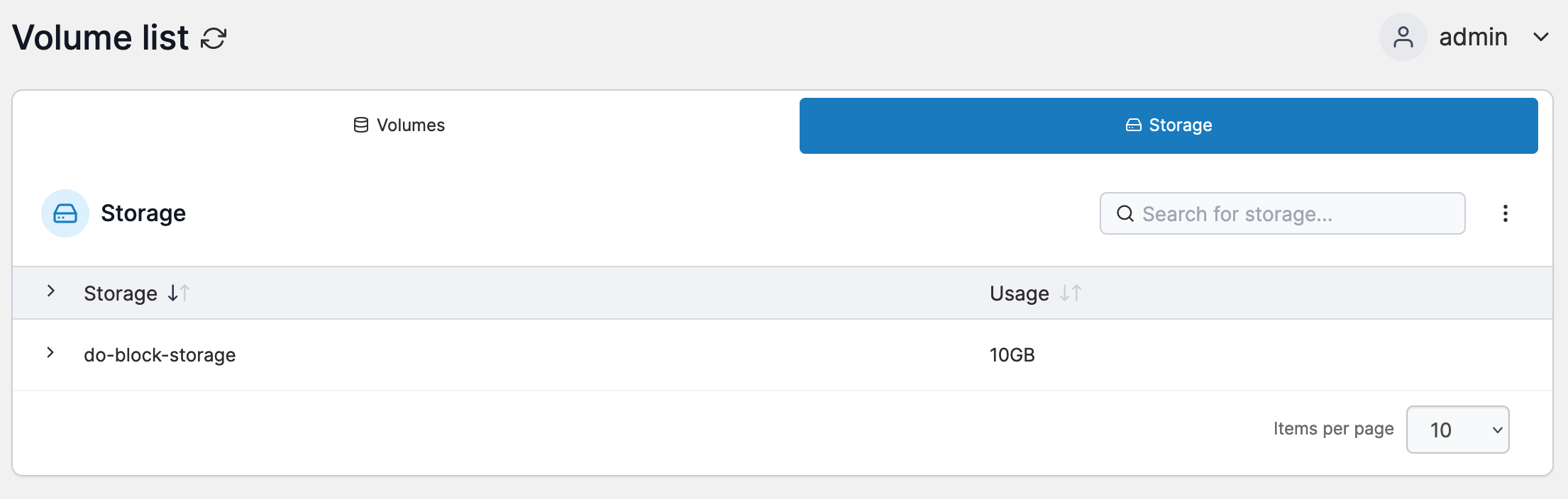This screenshot has height=499, width=1568.
Task: Select the do-block-storage entry name
Action: [160, 355]
